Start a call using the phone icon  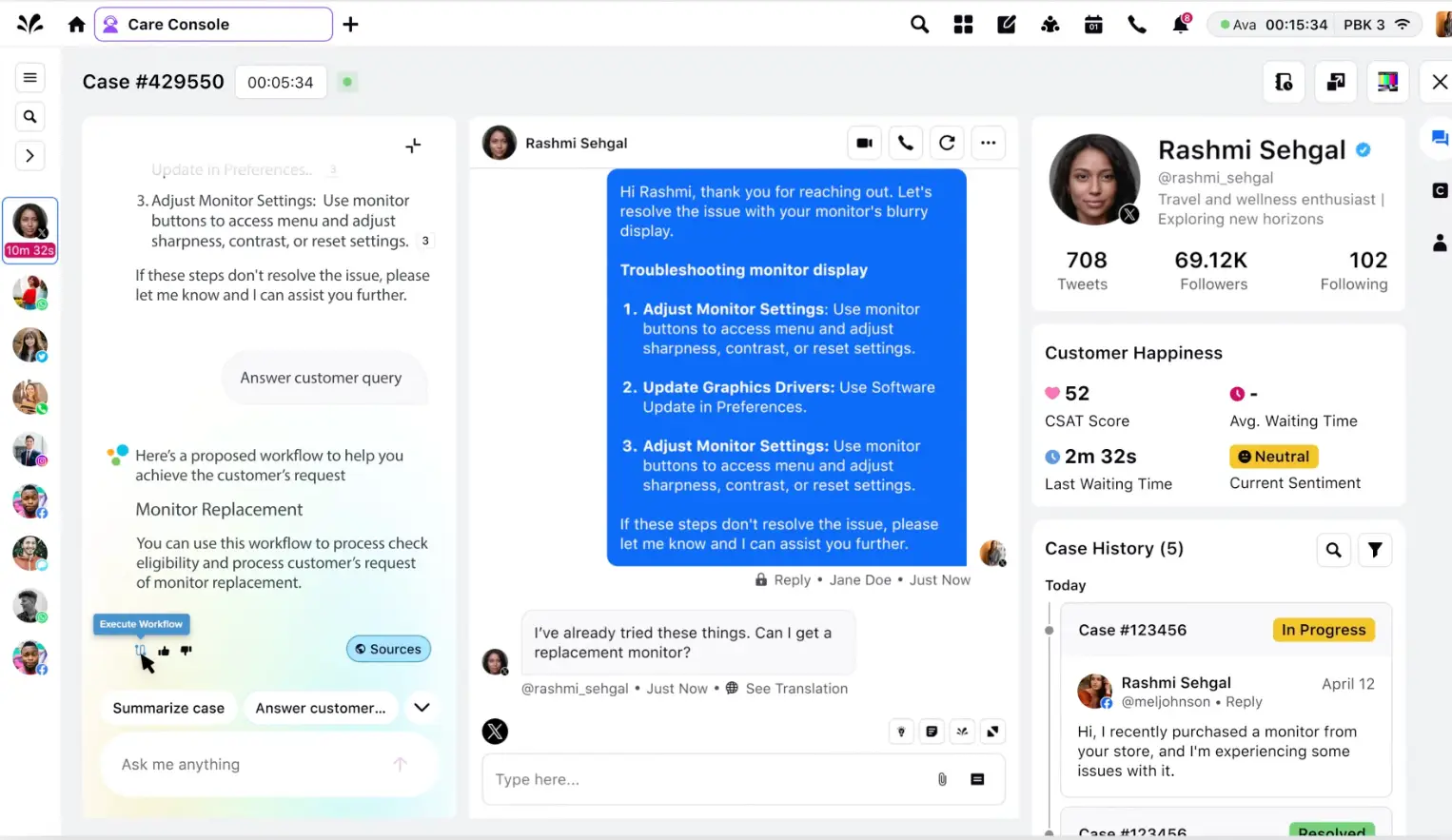[1137, 24]
